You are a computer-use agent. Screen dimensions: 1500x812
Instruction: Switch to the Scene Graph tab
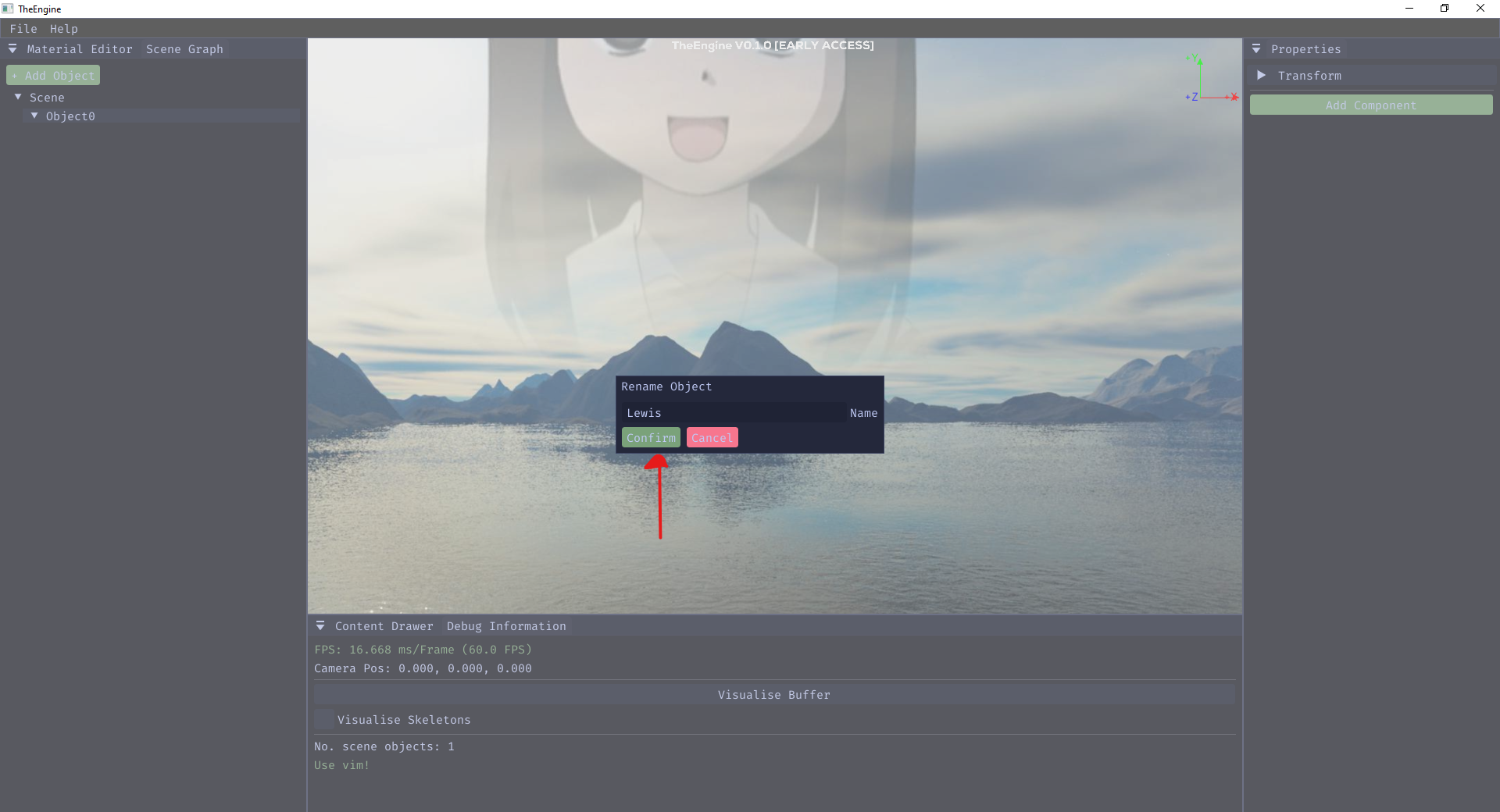(x=184, y=49)
